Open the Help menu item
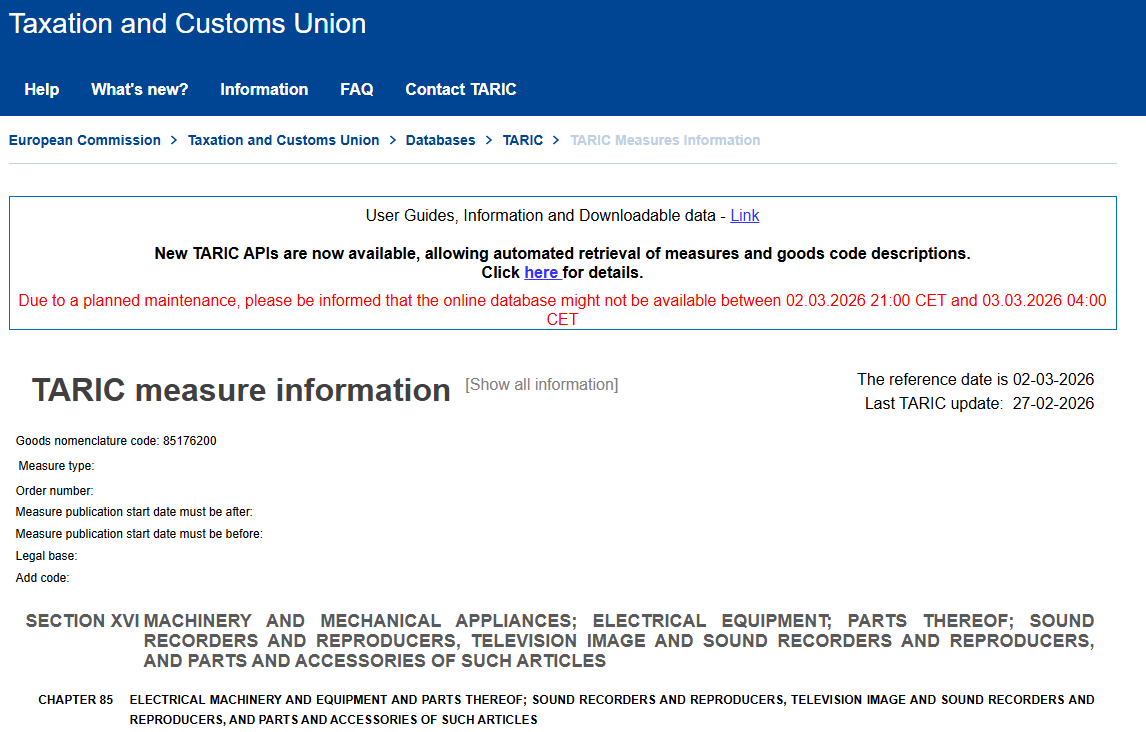Viewport: 1146px width, 732px height. (x=42, y=89)
